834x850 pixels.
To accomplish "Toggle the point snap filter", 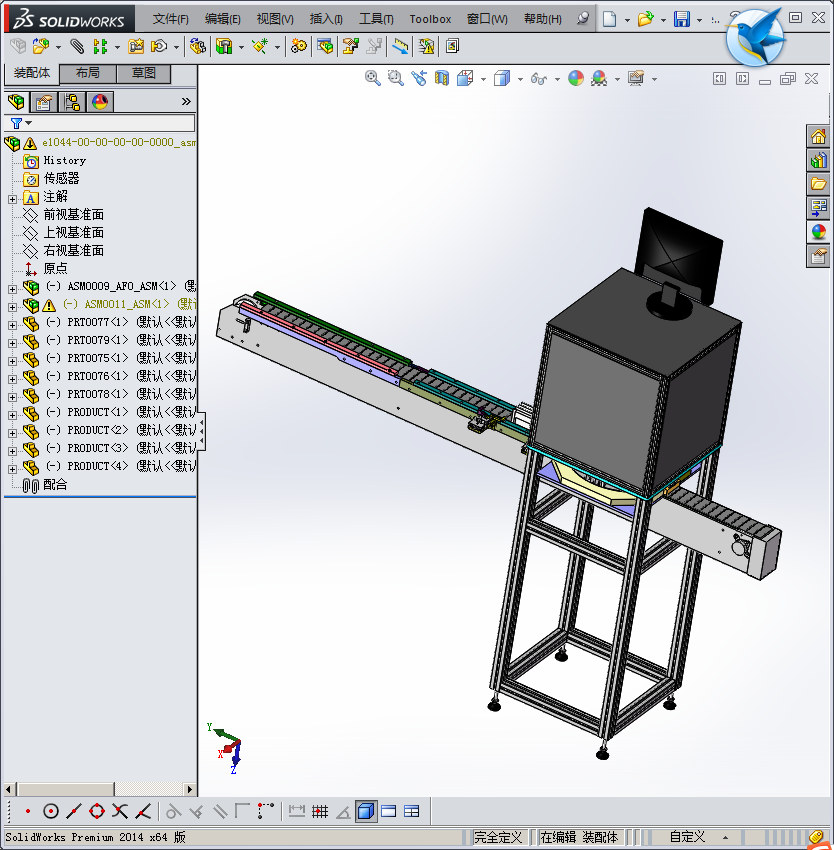I will (28, 811).
